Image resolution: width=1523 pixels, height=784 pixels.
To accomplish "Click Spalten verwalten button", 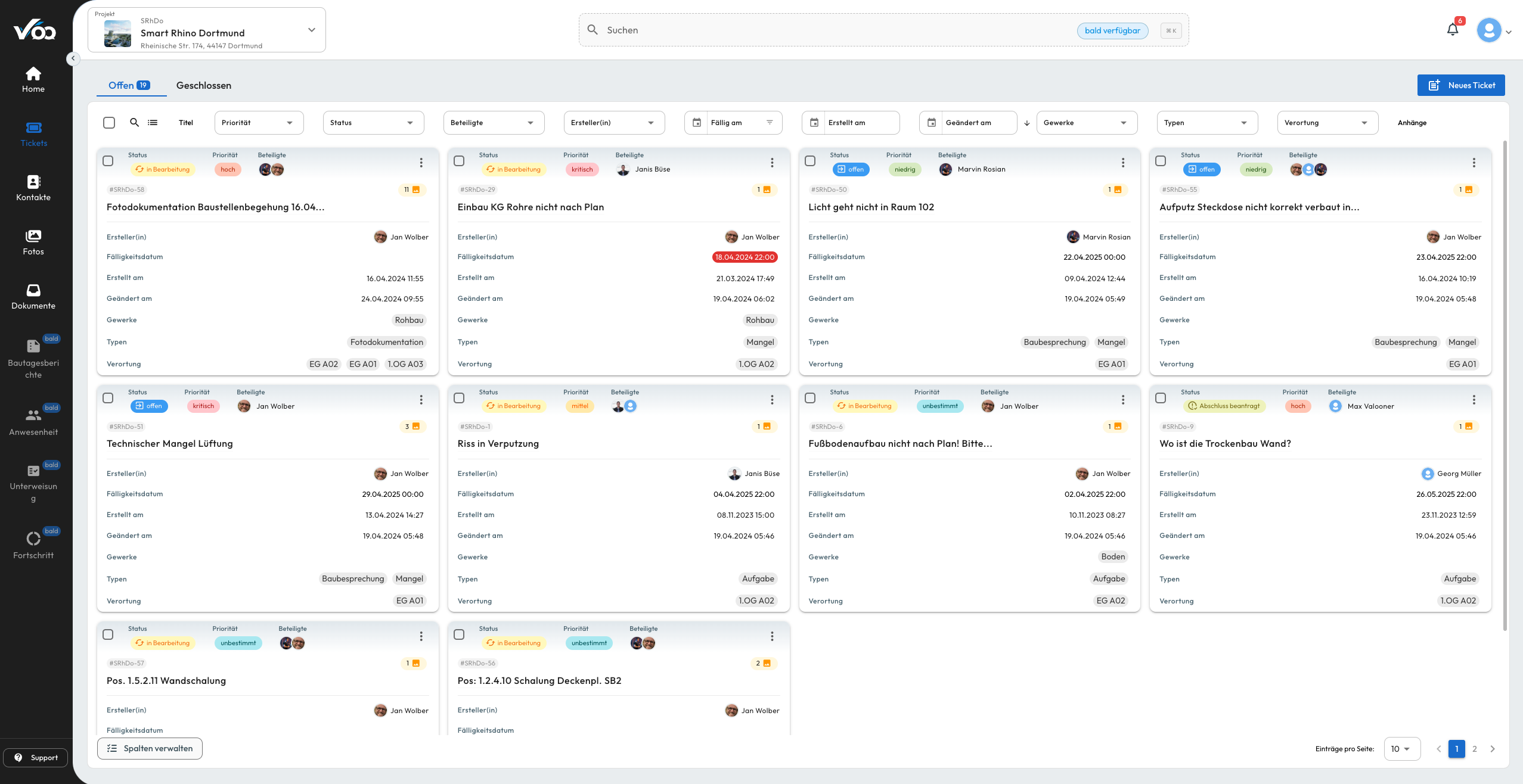I will 150,749.
